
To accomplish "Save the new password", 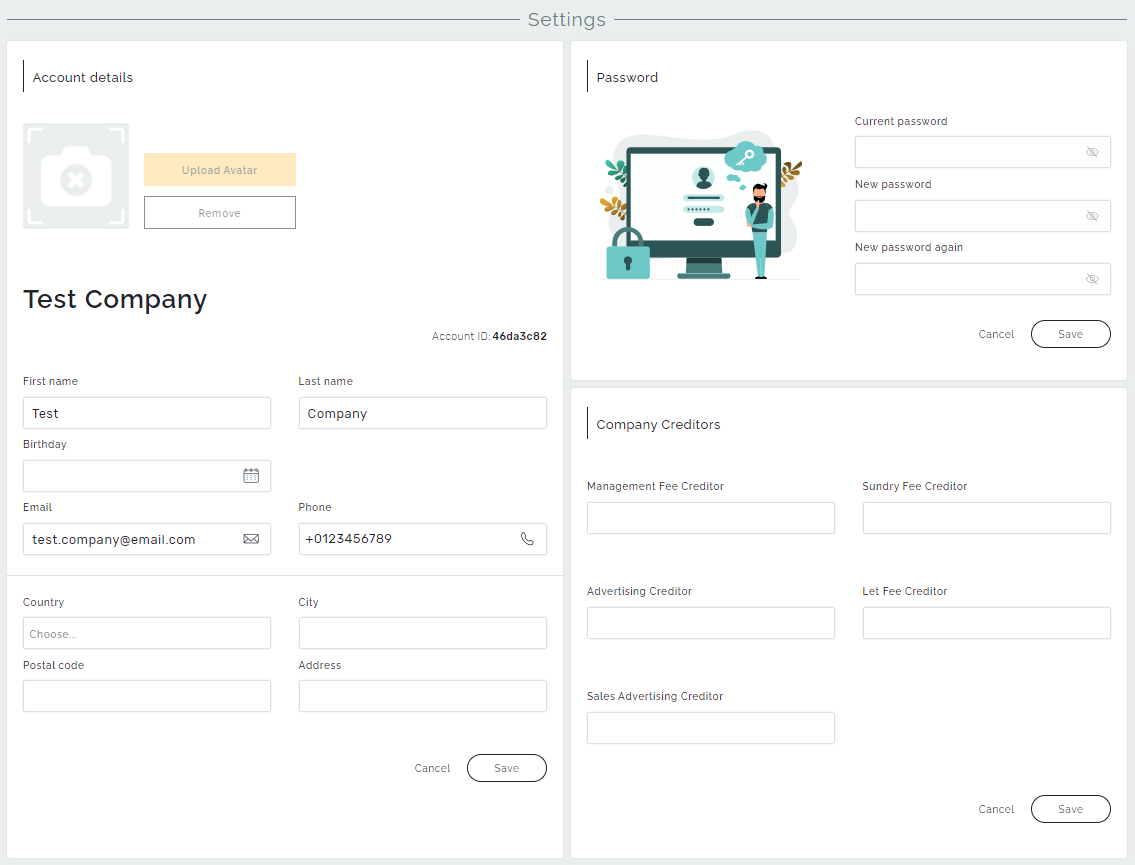I will coord(1071,334).
